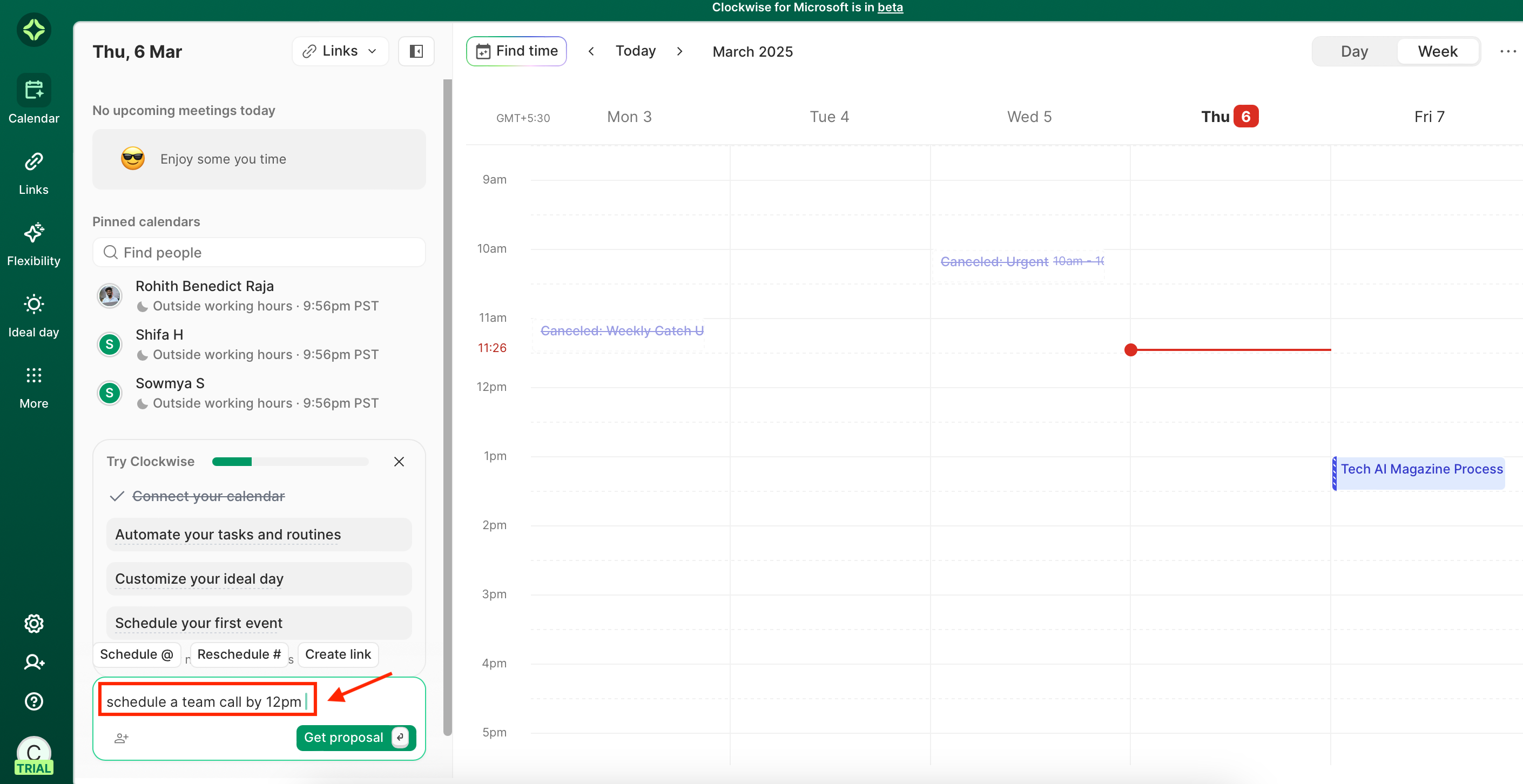This screenshot has width=1523, height=784.
Task: Open the Calendar sidebar section
Action: click(33, 99)
